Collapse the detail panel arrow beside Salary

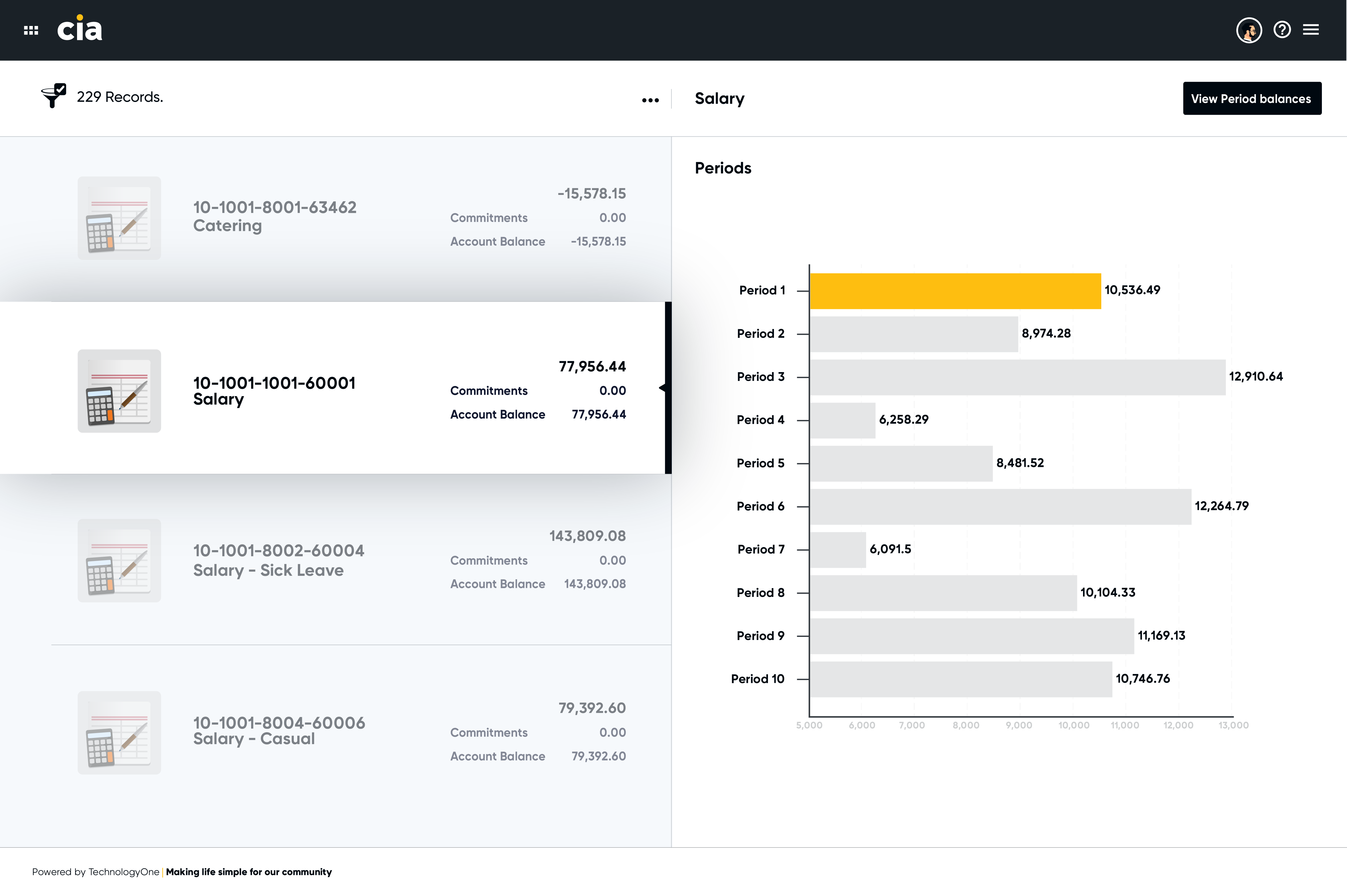(x=662, y=388)
